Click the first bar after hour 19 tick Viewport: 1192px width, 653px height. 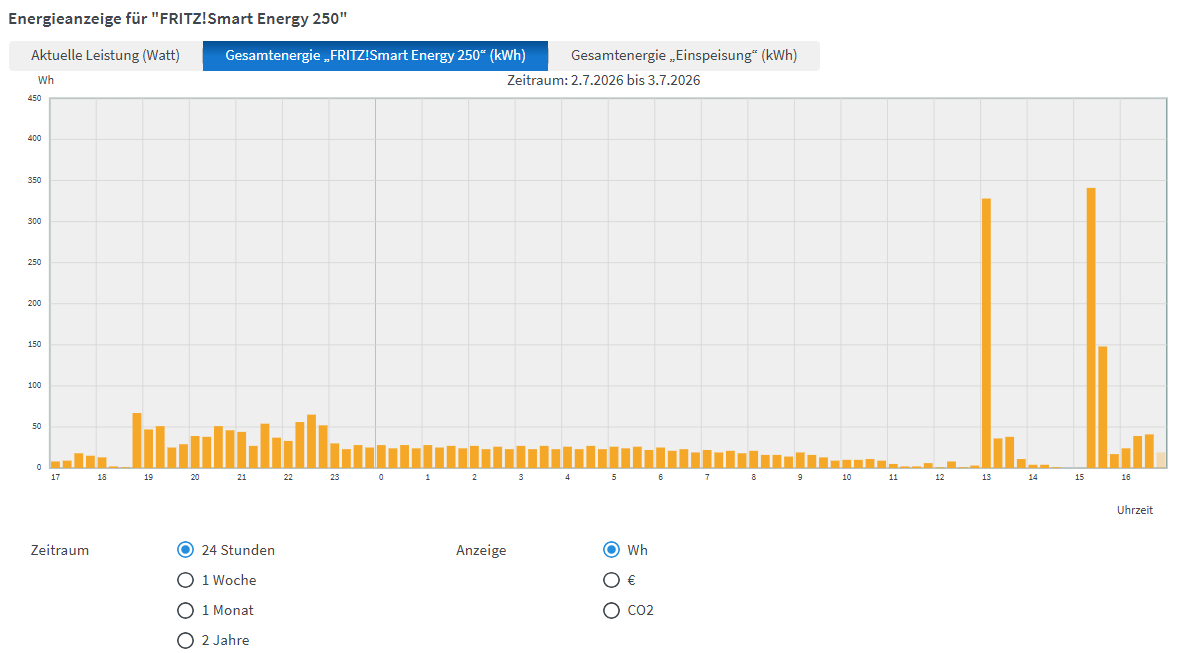[x=148, y=449]
